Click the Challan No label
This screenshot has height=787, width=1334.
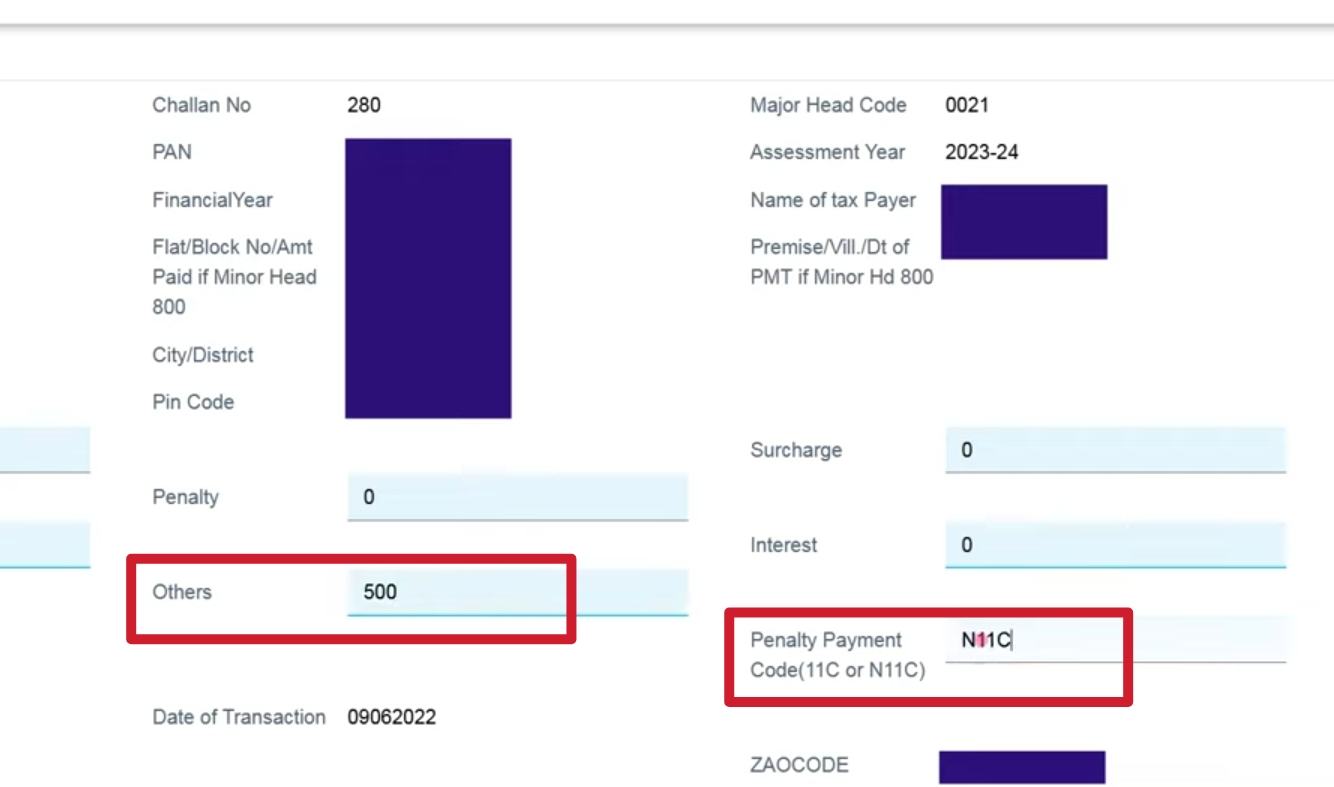(x=202, y=105)
